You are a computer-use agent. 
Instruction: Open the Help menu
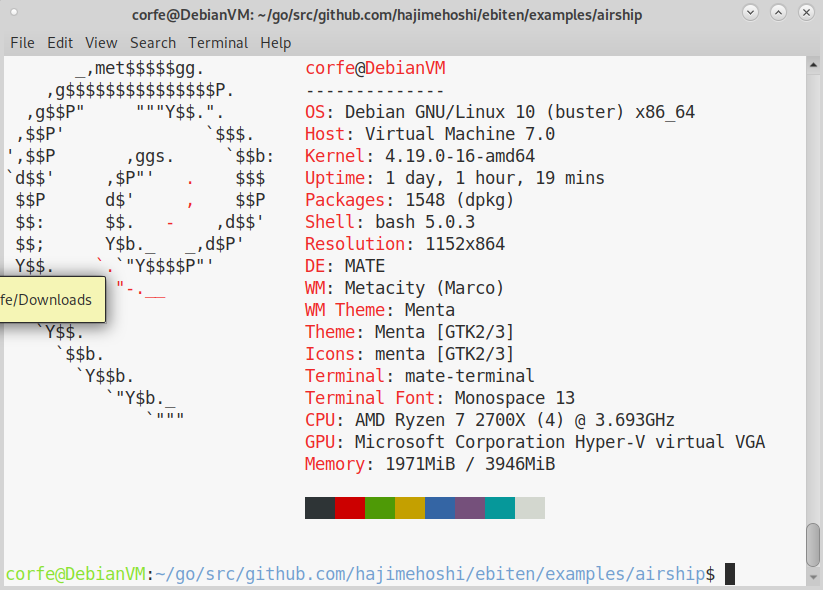click(276, 43)
